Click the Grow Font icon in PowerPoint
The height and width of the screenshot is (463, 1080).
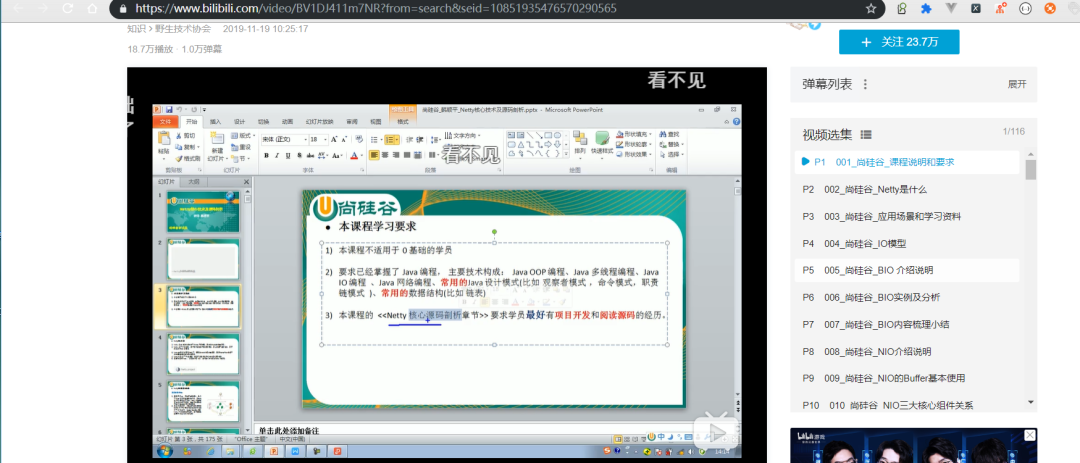333,138
